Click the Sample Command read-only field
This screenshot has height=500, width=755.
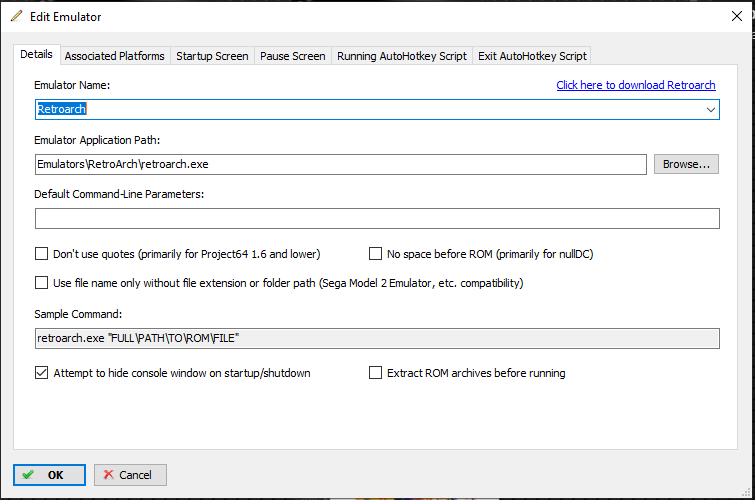[x=378, y=338]
